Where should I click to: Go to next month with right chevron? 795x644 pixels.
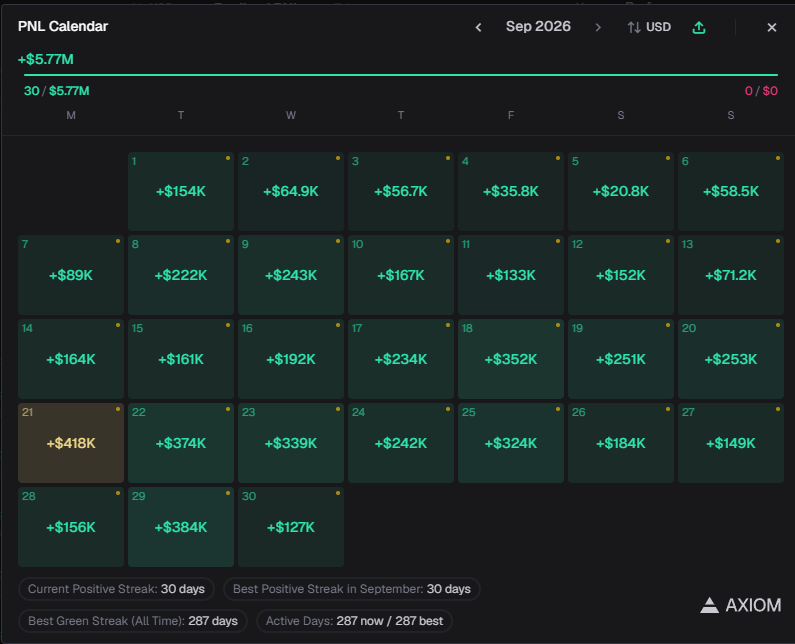[598, 27]
